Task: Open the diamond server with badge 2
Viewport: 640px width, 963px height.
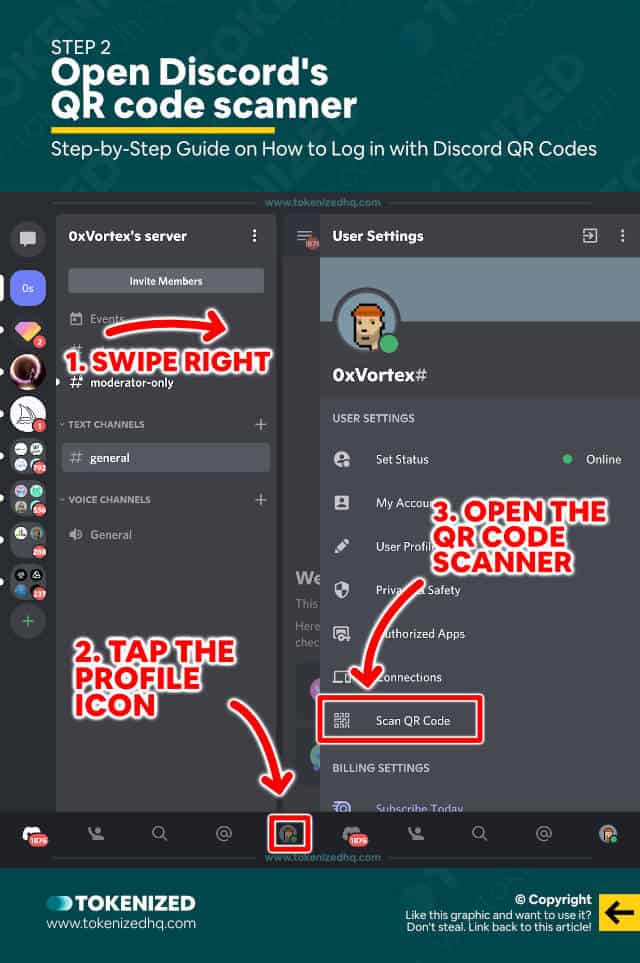Action: 28,332
